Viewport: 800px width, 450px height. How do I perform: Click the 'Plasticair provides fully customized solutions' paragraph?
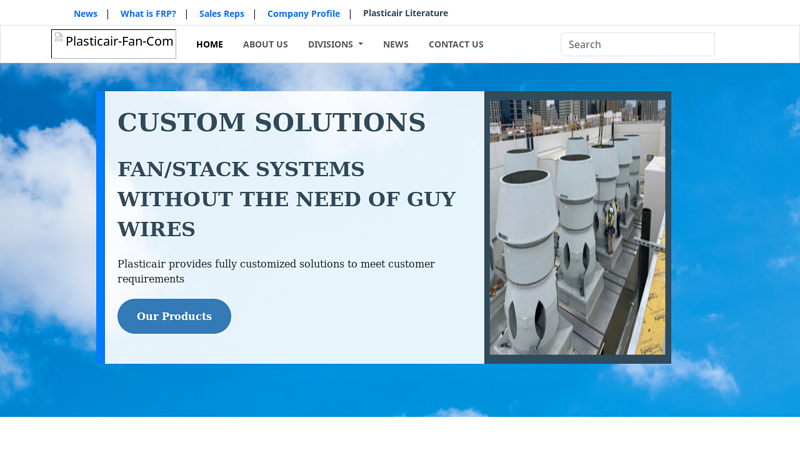point(276,271)
